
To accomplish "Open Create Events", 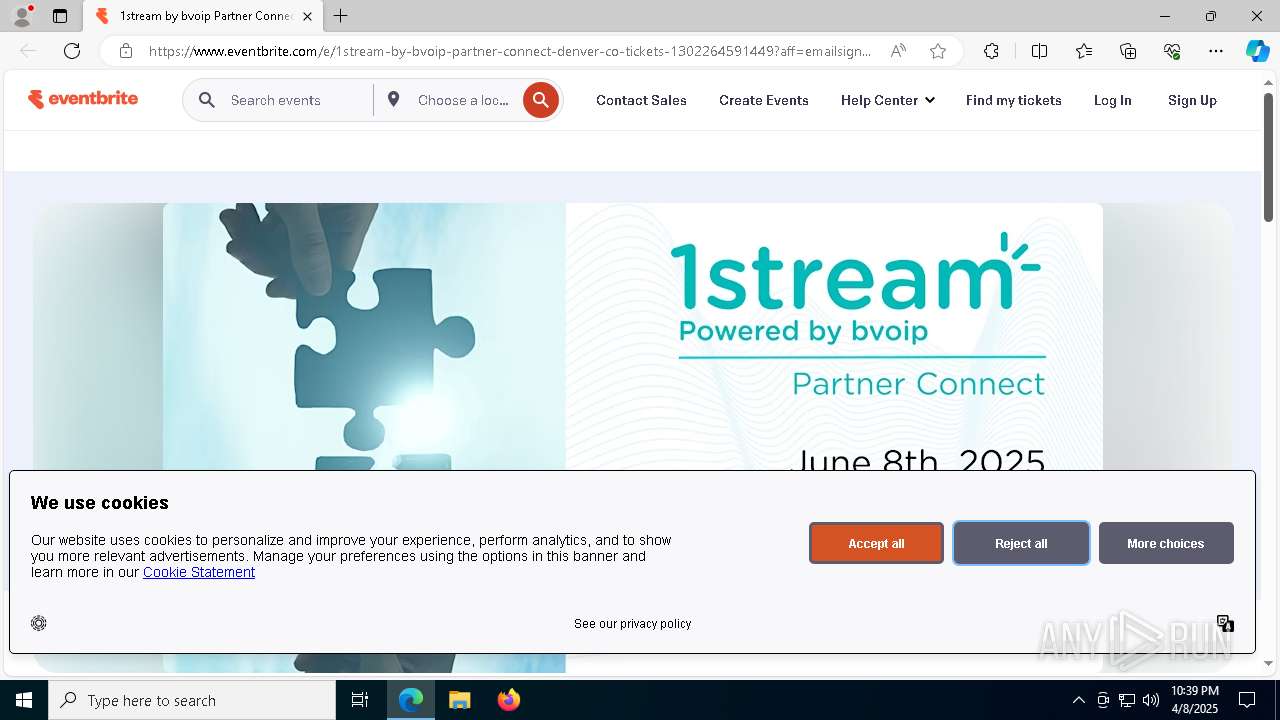I will coord(763,100).
